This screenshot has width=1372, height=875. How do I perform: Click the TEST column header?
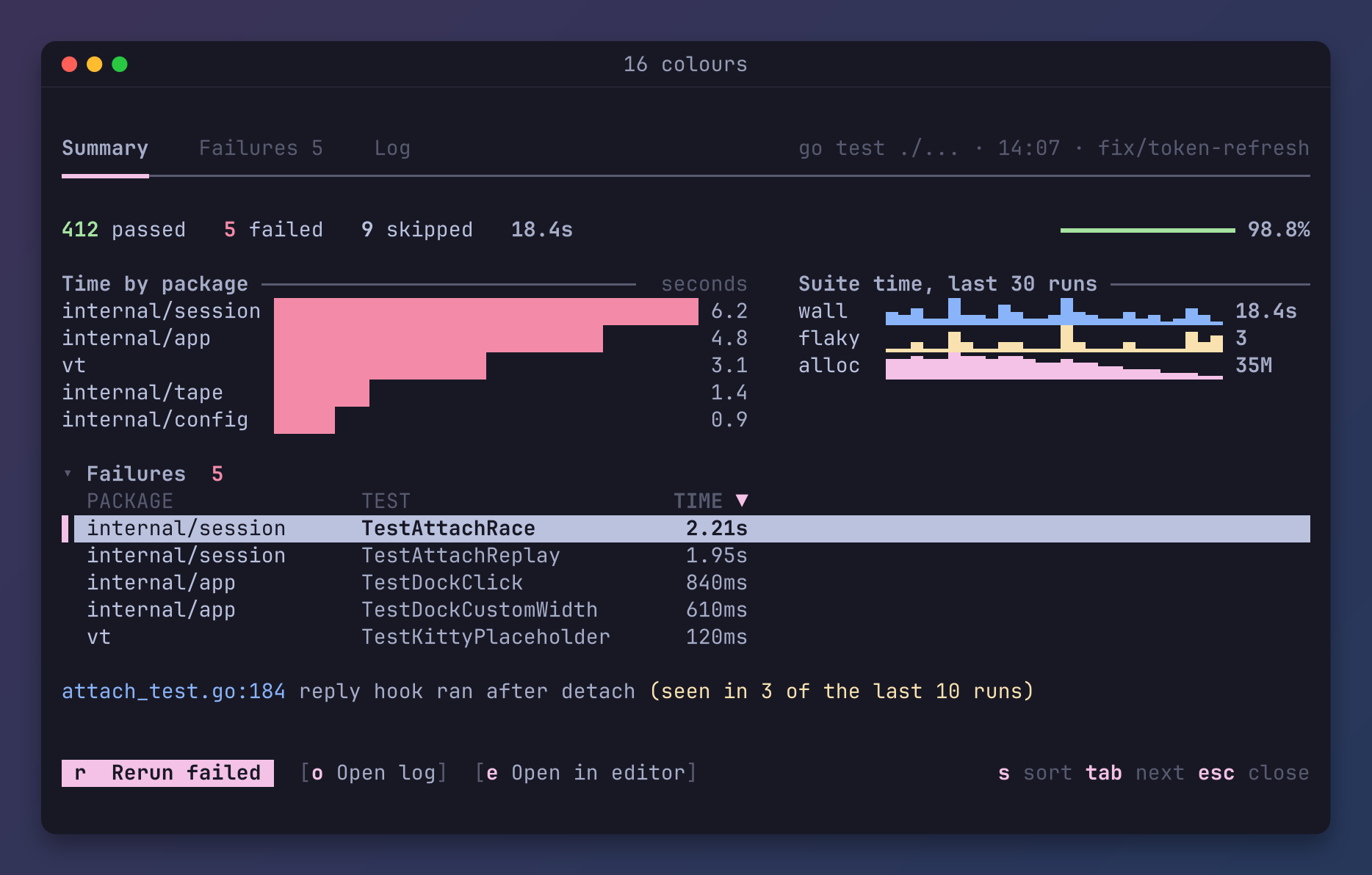pyautogui.click(x=386, y=501)
